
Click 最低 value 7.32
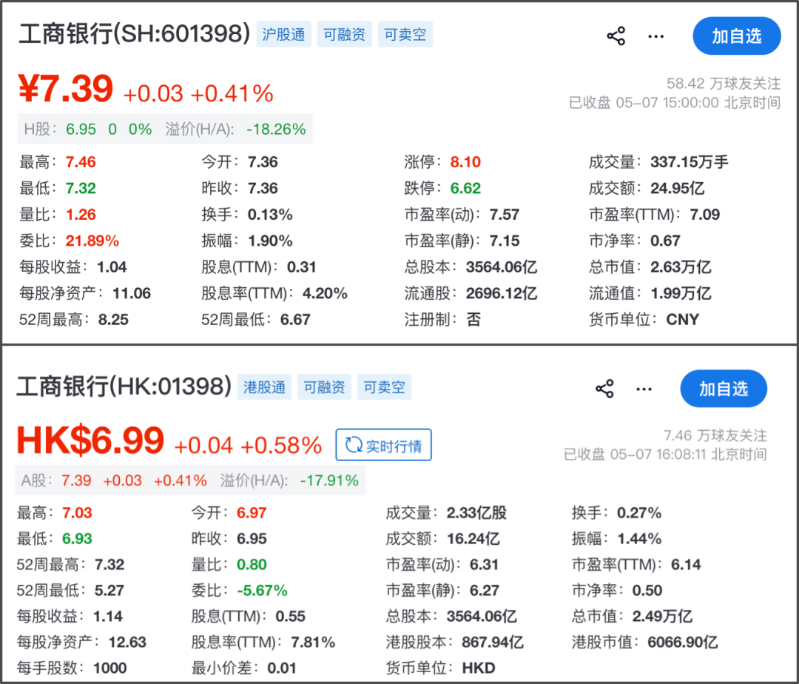(x=81, y=189)
